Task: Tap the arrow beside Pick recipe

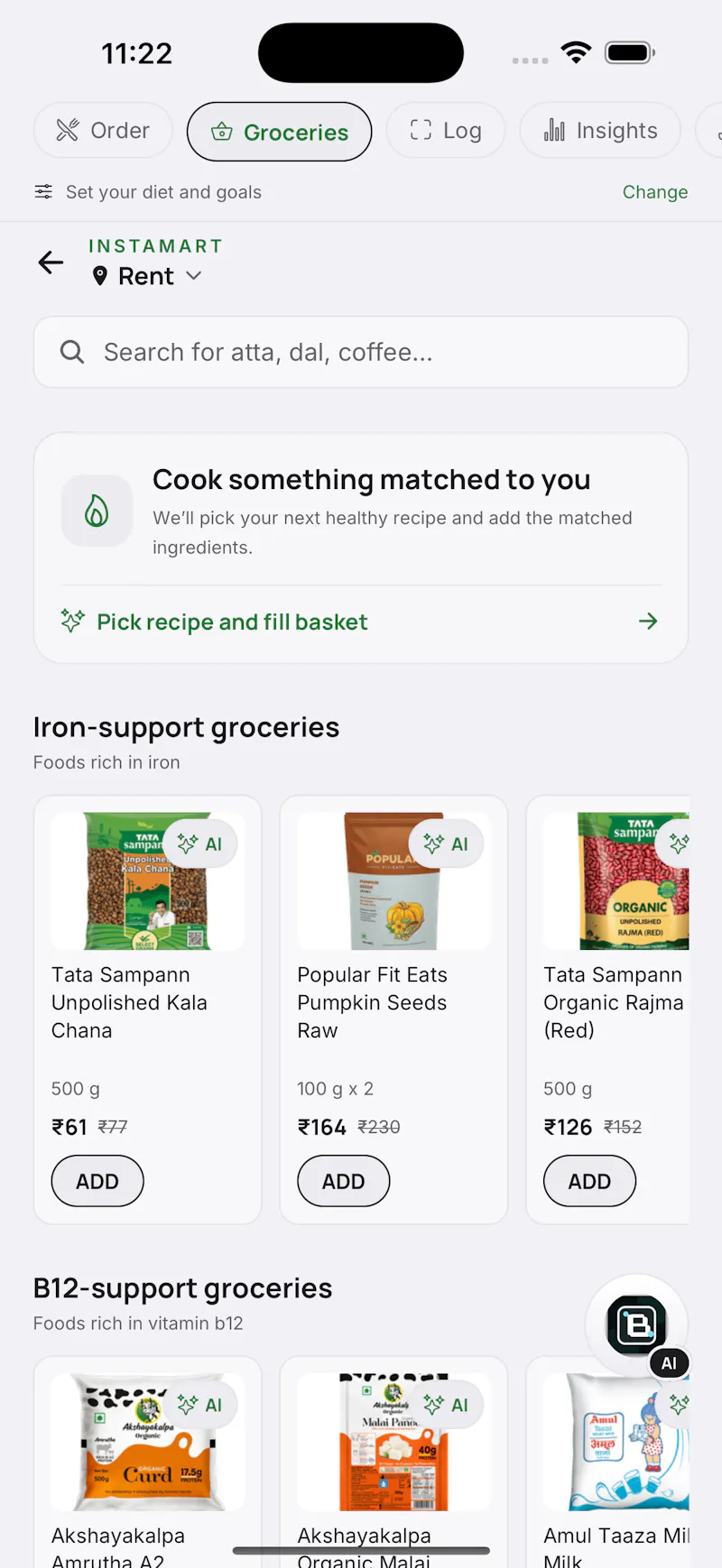Action: tap(648, 621)
